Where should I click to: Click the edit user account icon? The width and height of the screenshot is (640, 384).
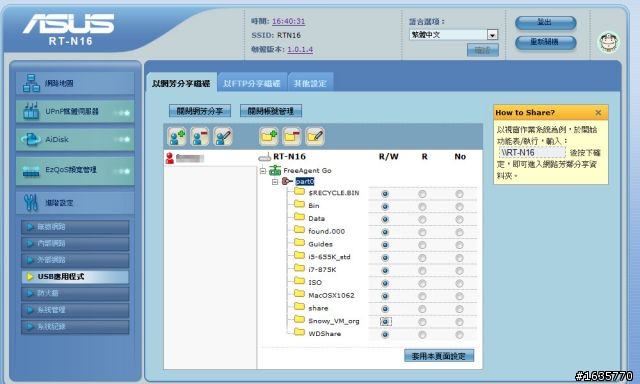(x=223, y=137)
